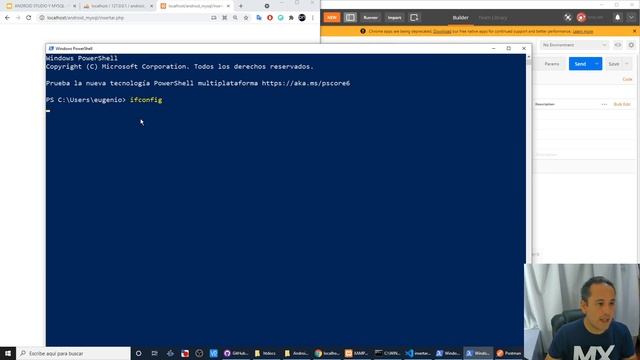
Task: Click taskbar search box Escribe aquí para buscar
Action: [x=73, y=353]
